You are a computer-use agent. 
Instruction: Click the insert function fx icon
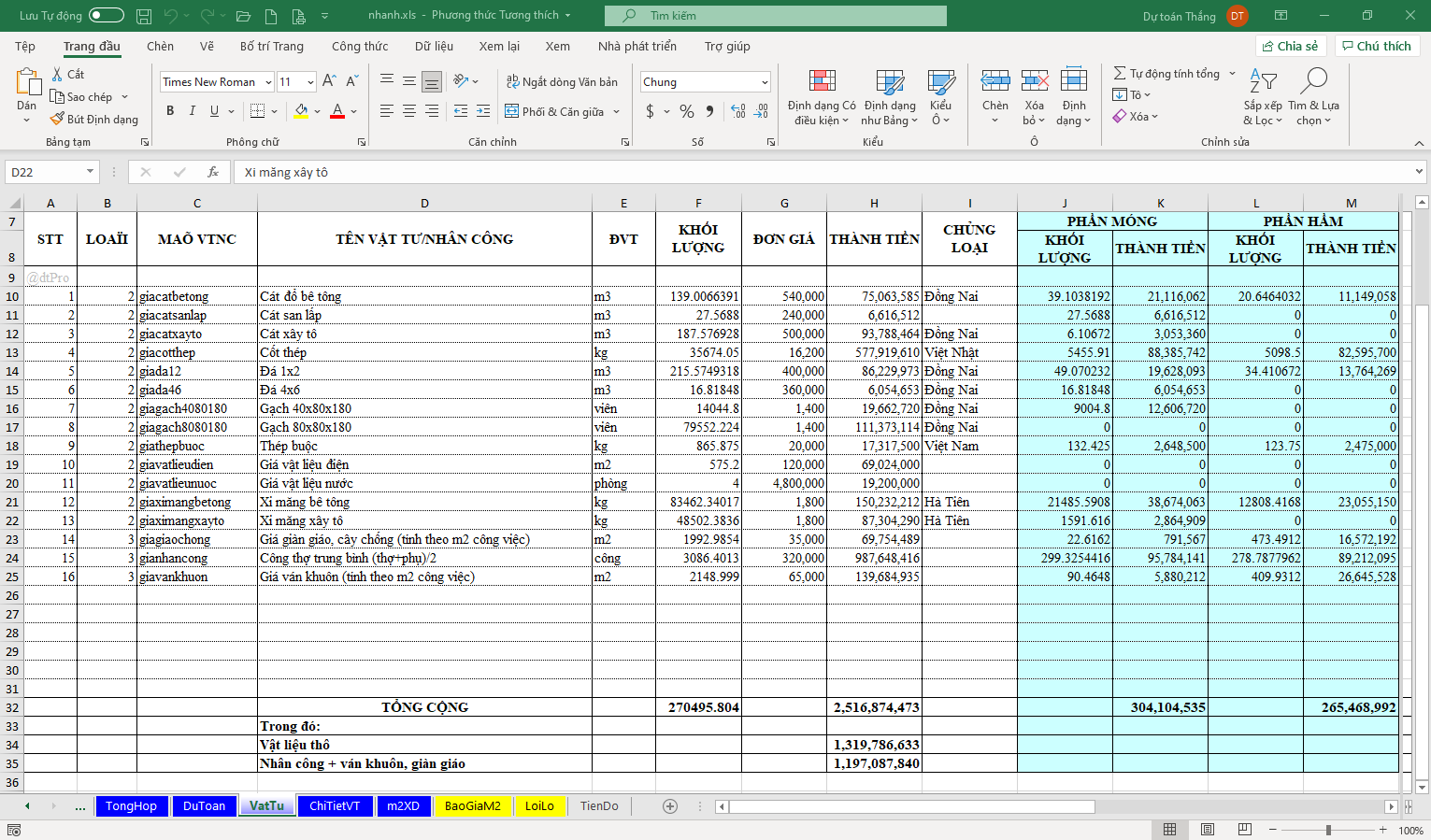tap(213, 172)
